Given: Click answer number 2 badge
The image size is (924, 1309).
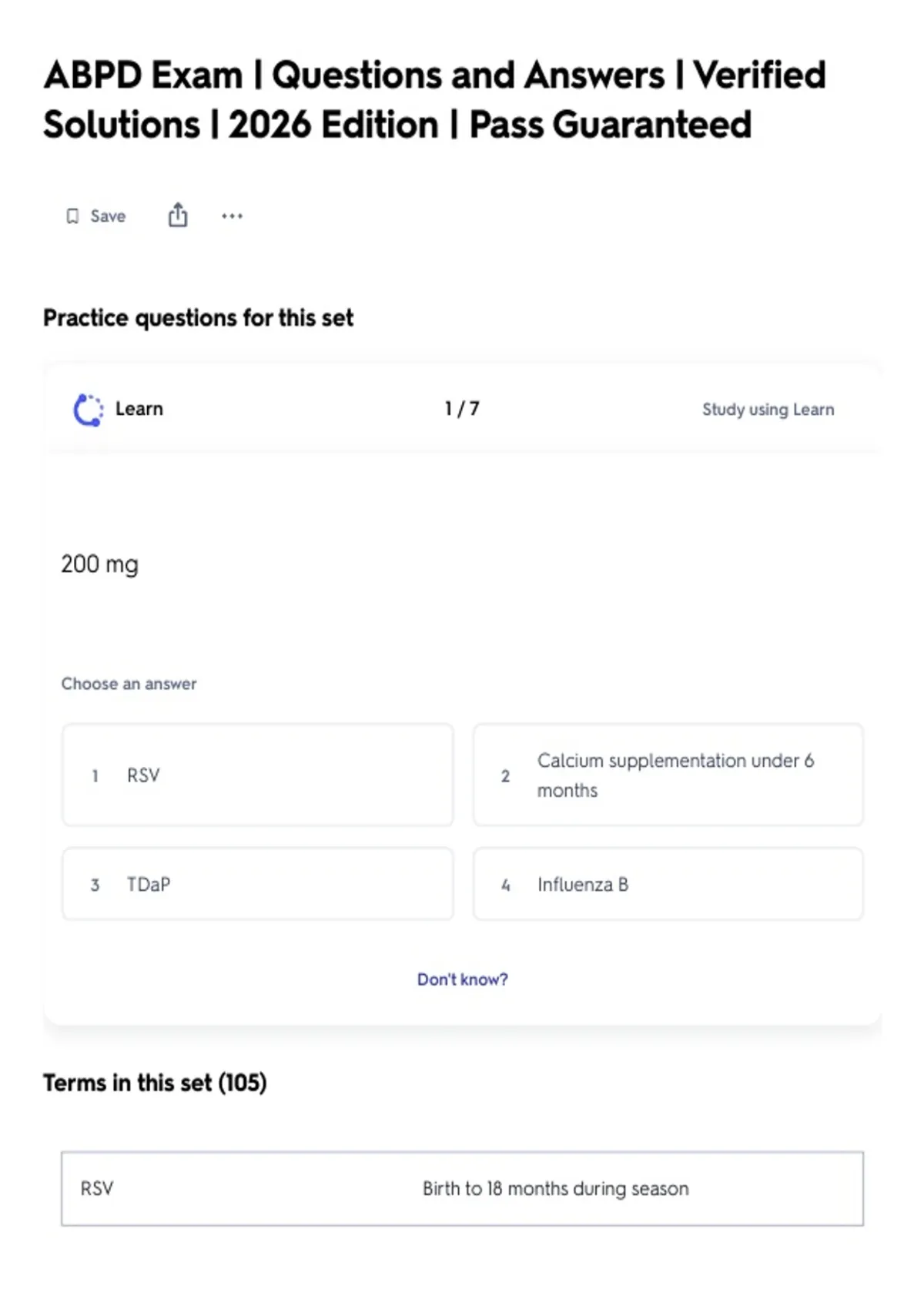Looking at the screenshot, I should [x=505, y=775].
